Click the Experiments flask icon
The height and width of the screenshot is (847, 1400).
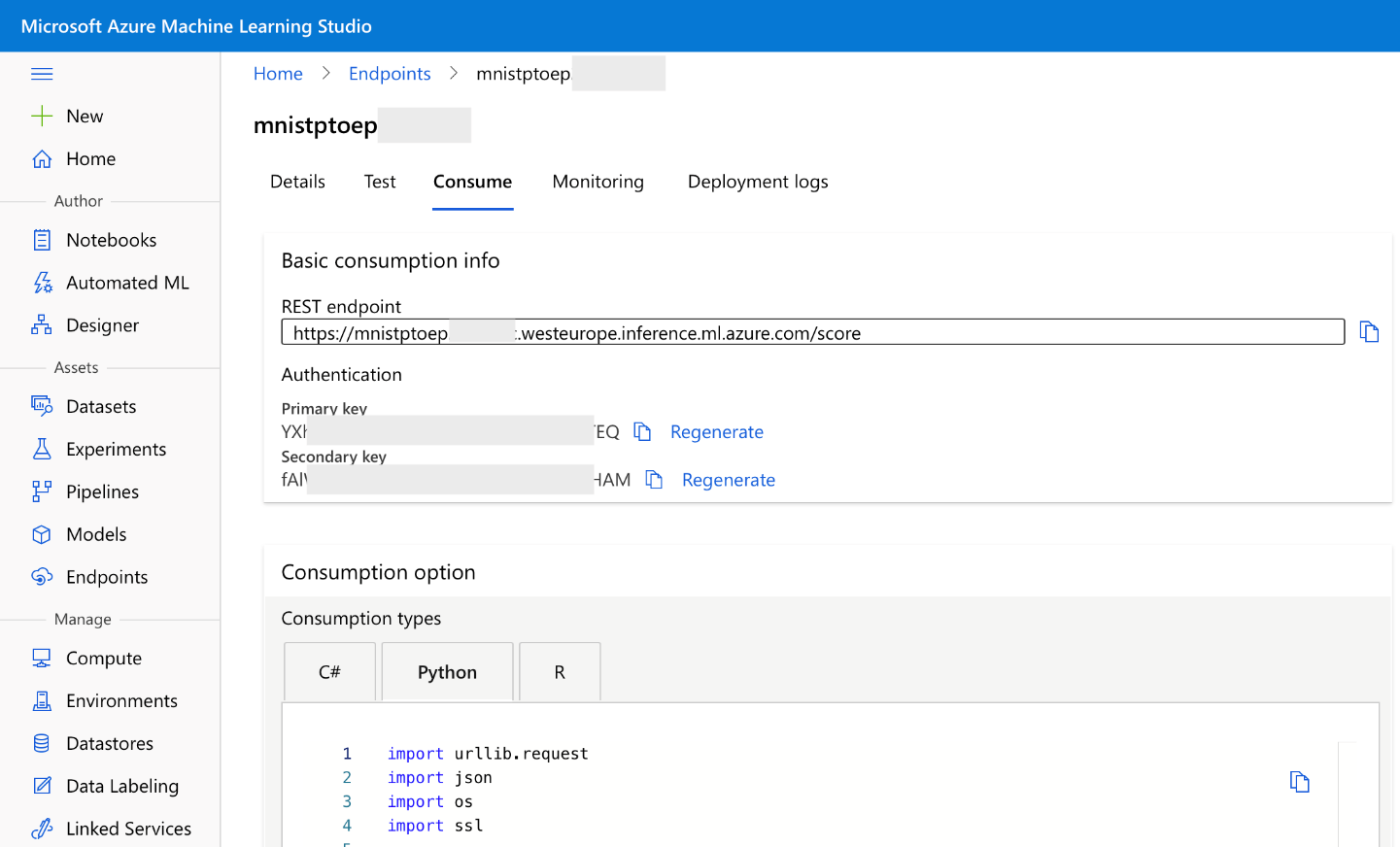point(42,449)
